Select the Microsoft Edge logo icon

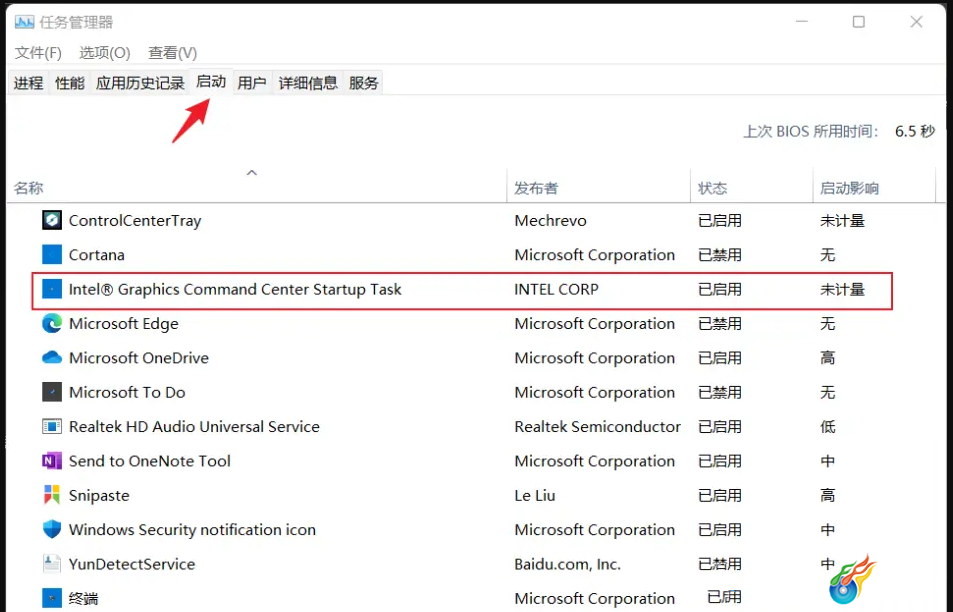52,323
